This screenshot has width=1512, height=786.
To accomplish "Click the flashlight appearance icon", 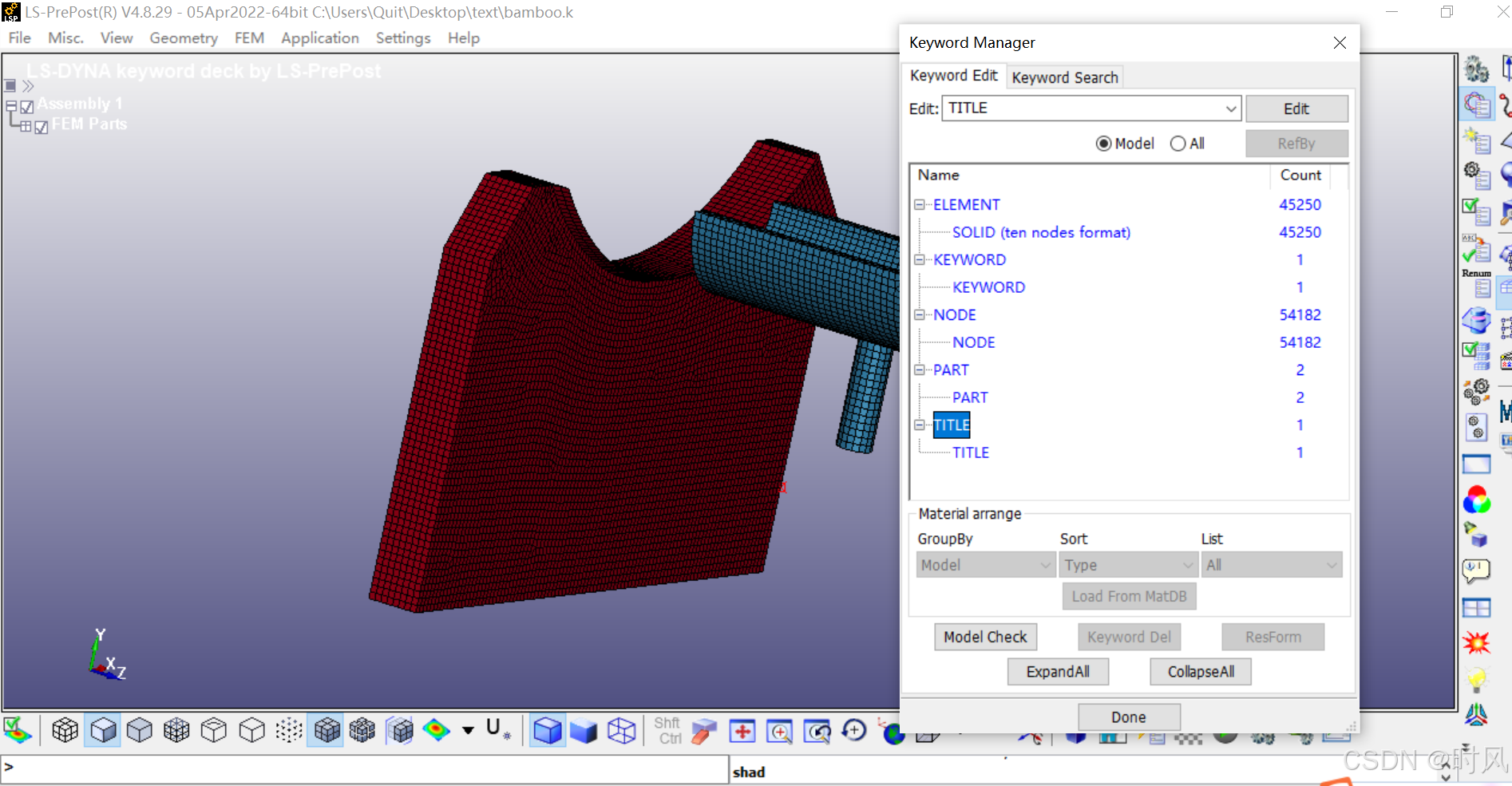I will click(1475, 535).
